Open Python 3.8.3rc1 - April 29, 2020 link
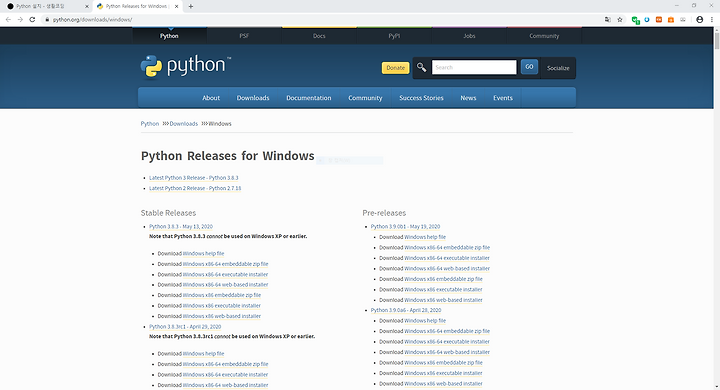This screenshot has width=720, height=390. click(x=185, y=327)
